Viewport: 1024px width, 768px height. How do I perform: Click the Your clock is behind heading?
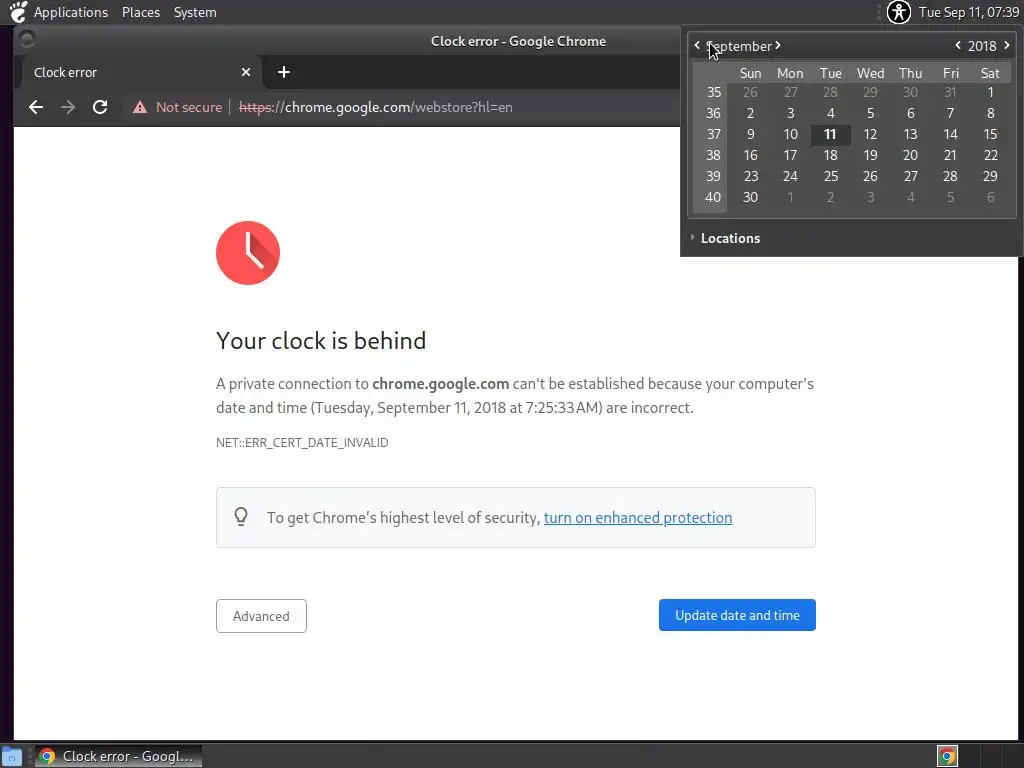tap(321, 341)
